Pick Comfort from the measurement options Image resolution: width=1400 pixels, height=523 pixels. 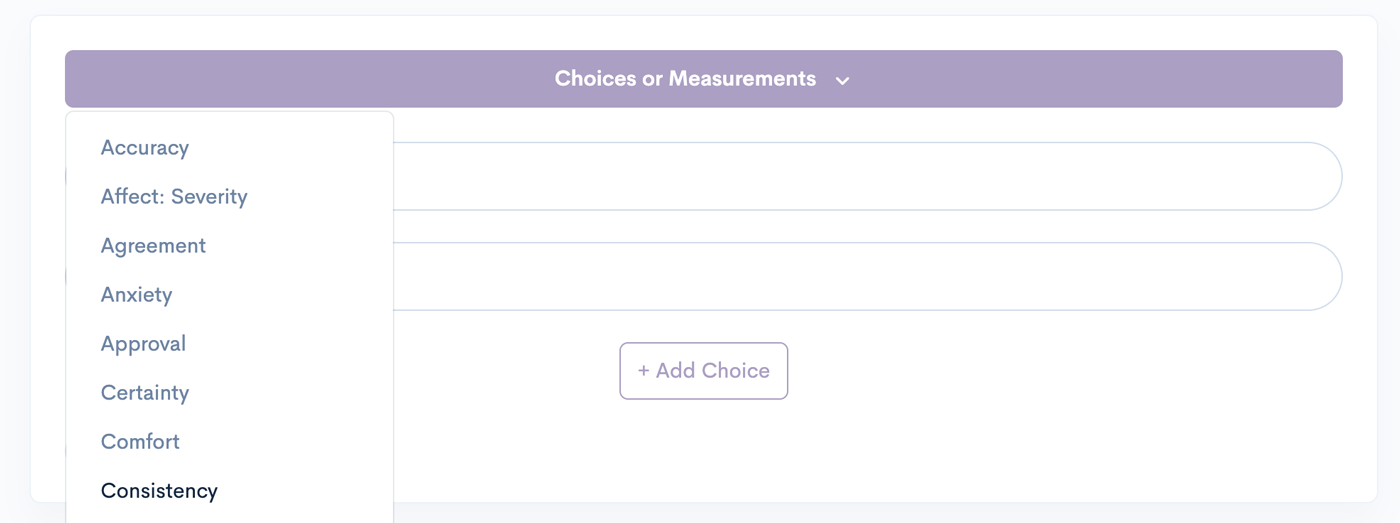140,442
